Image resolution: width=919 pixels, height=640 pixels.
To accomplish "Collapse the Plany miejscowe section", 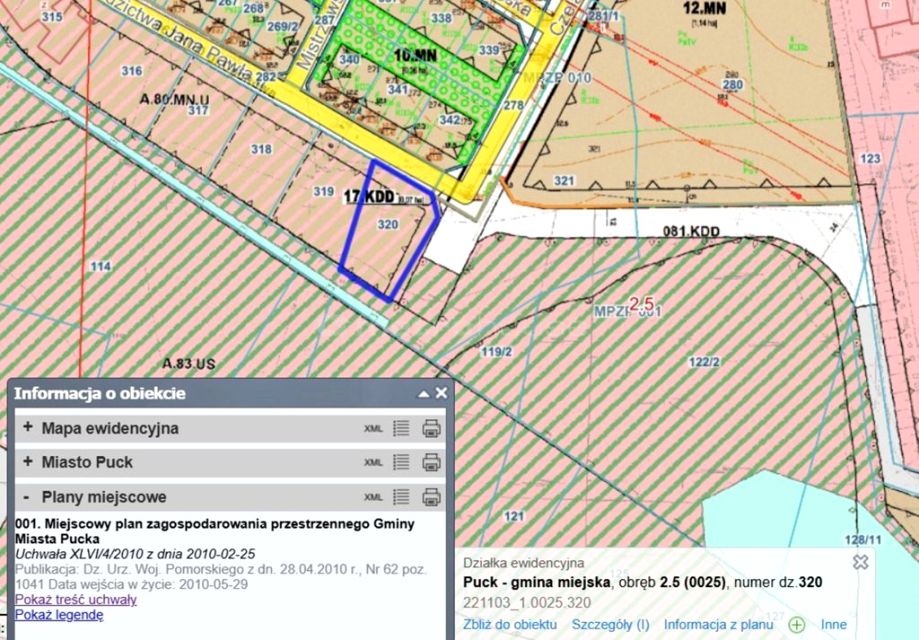I will 26,497.
